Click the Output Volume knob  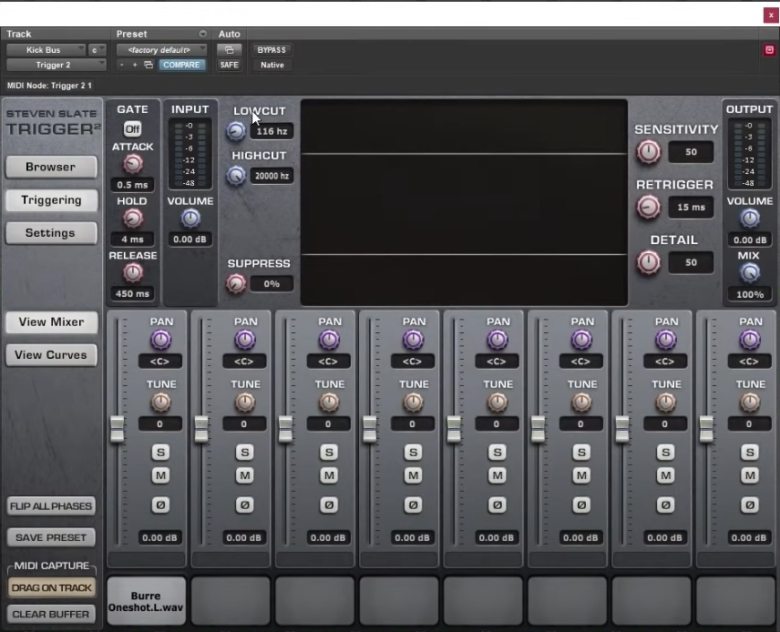pyautogui.click(x=750, y=218)
